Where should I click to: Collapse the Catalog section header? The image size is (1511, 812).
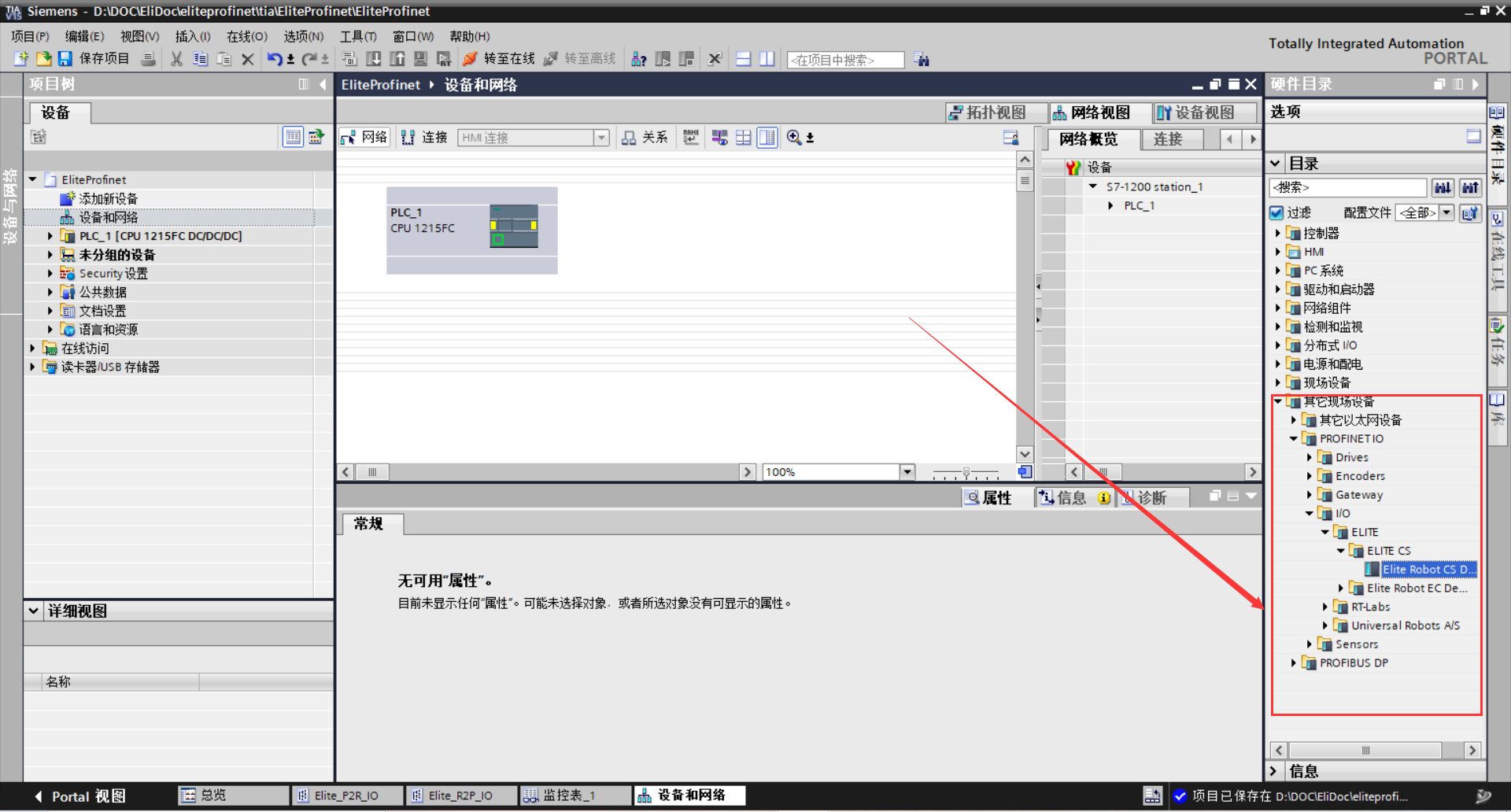click(x=1276, y=164)
